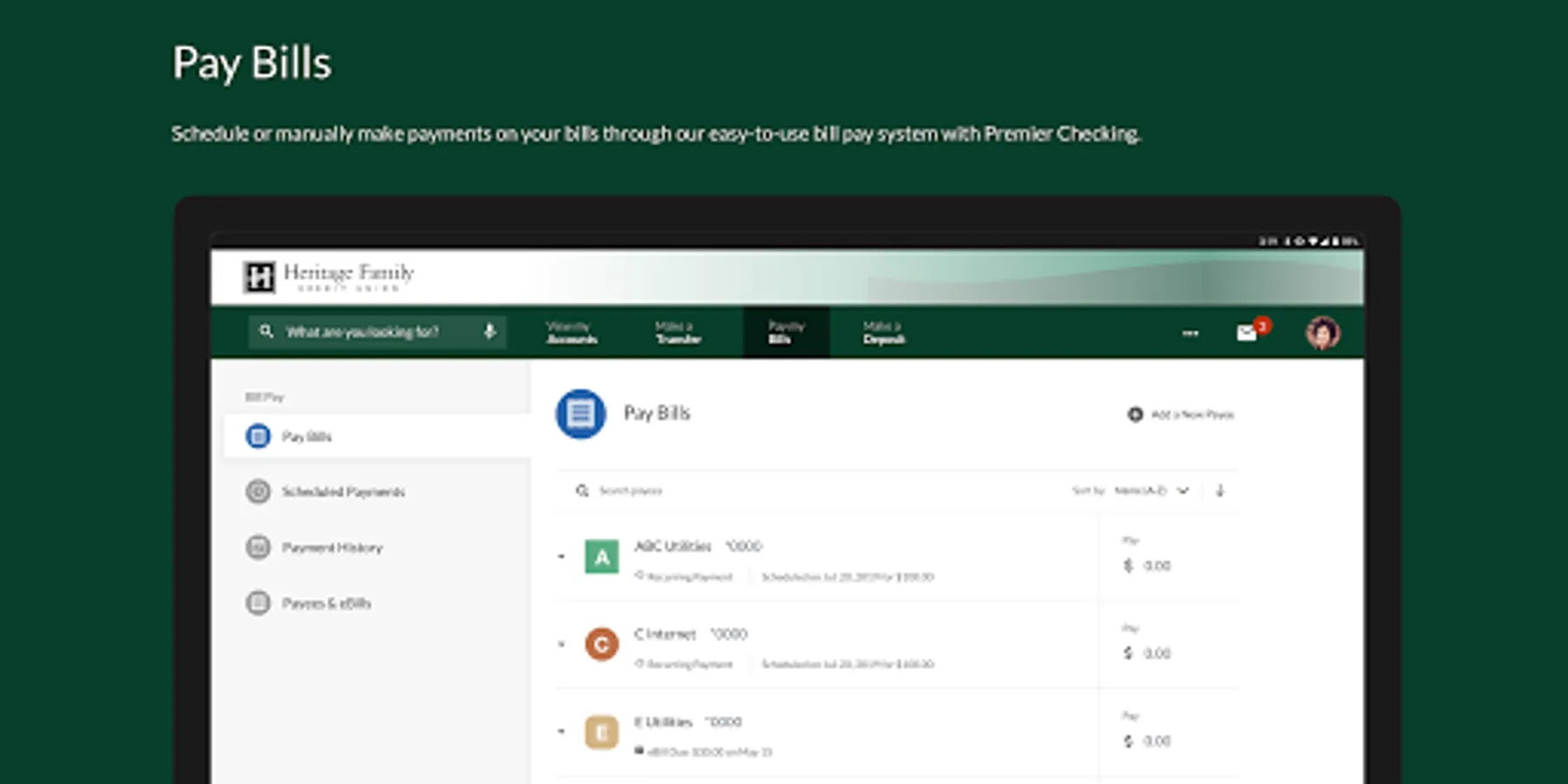Click the orange C icon for C Internet
The image size is (1568, 784).
[601, 645]
